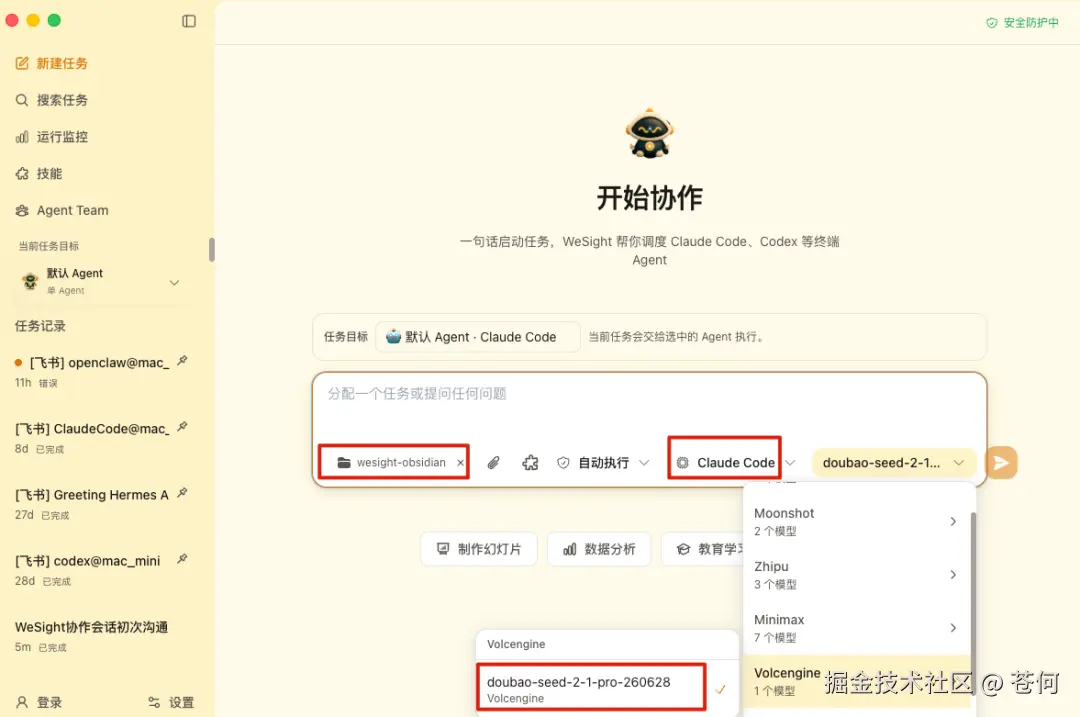
Task: Click the orange send button
Action: point(1001,463)
